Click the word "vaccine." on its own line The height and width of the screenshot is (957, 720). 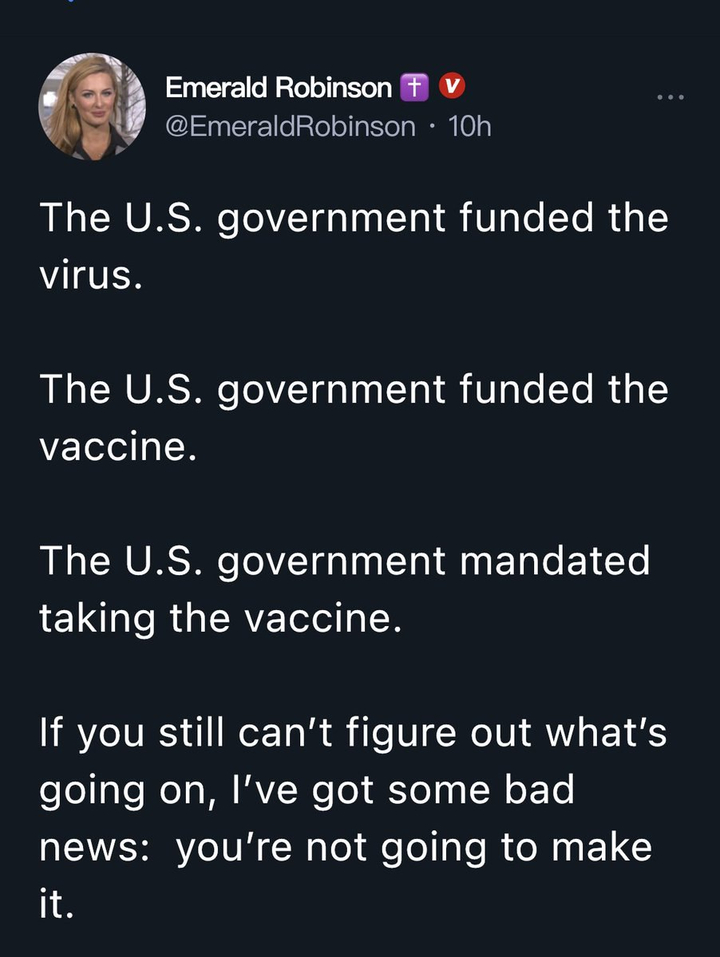point(113,447)
